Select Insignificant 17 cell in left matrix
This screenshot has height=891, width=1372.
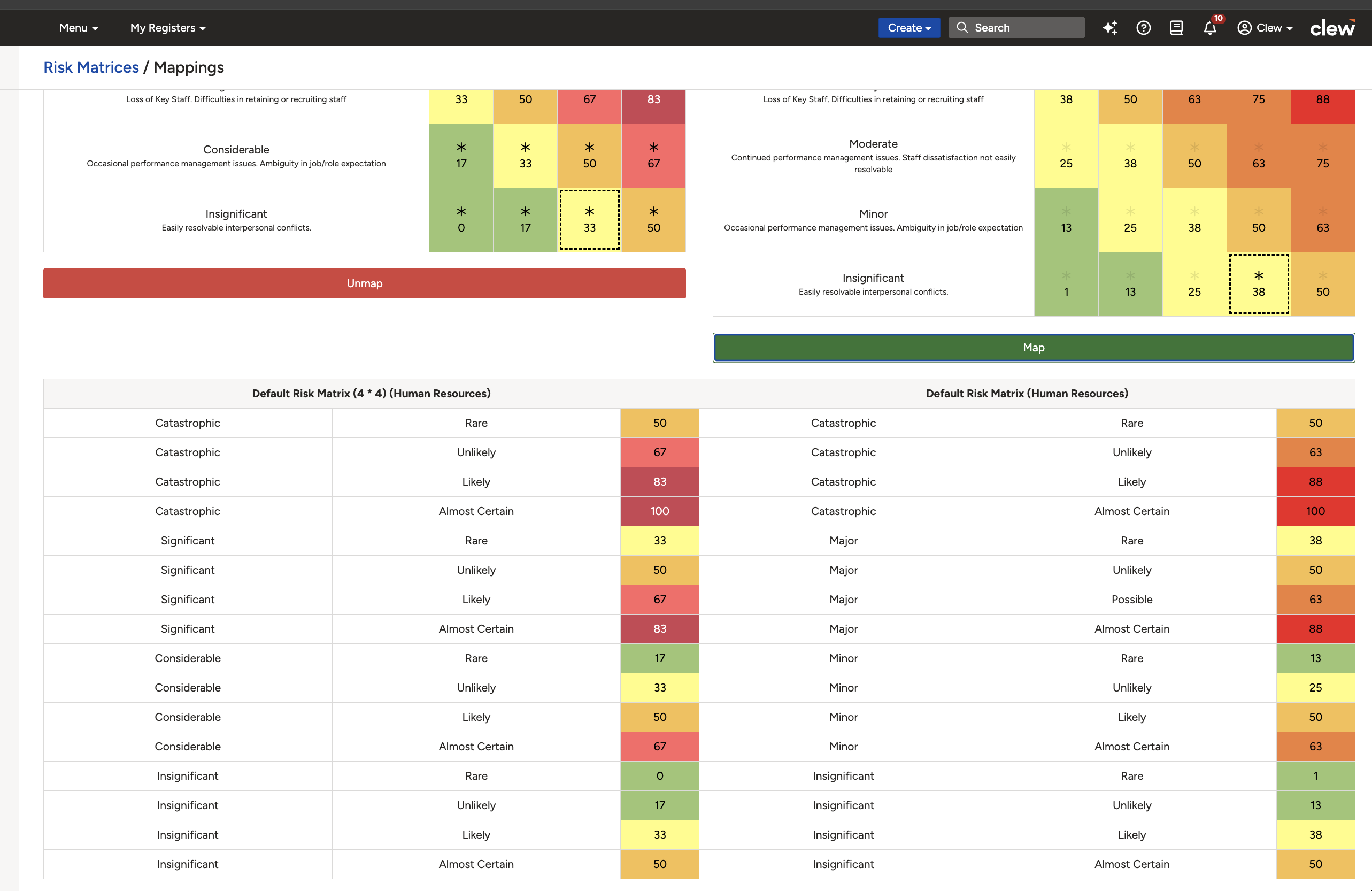[x=525, y=220]
